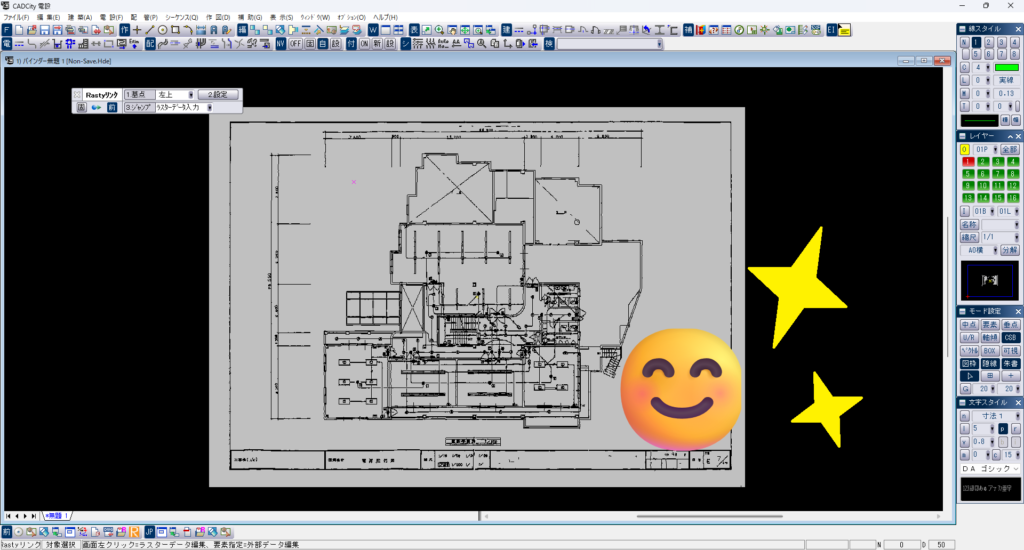
Task: Open the AO横 paper size dropdown
Action: point(980,250)
